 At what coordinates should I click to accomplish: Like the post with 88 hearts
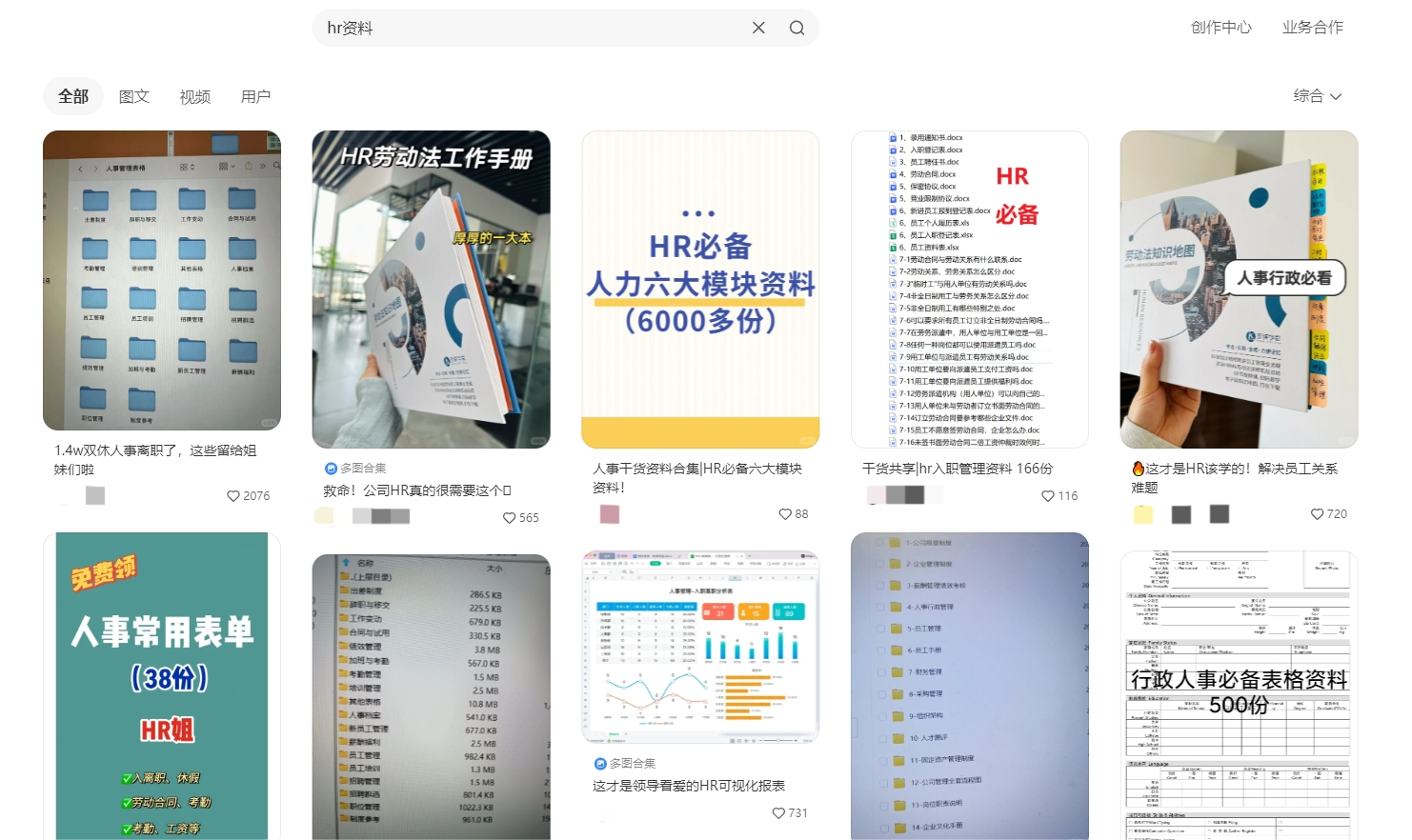[x=786, y=514]
